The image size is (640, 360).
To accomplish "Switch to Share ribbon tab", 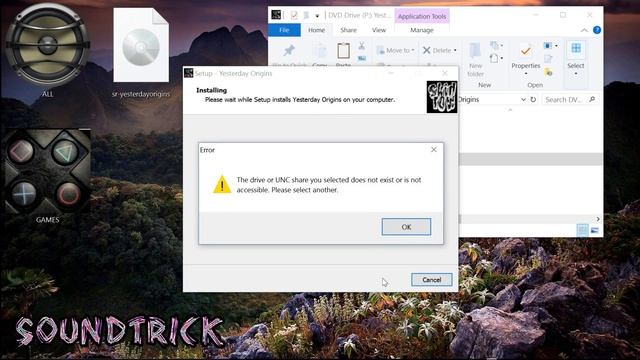I will click(x=348, y=30).
